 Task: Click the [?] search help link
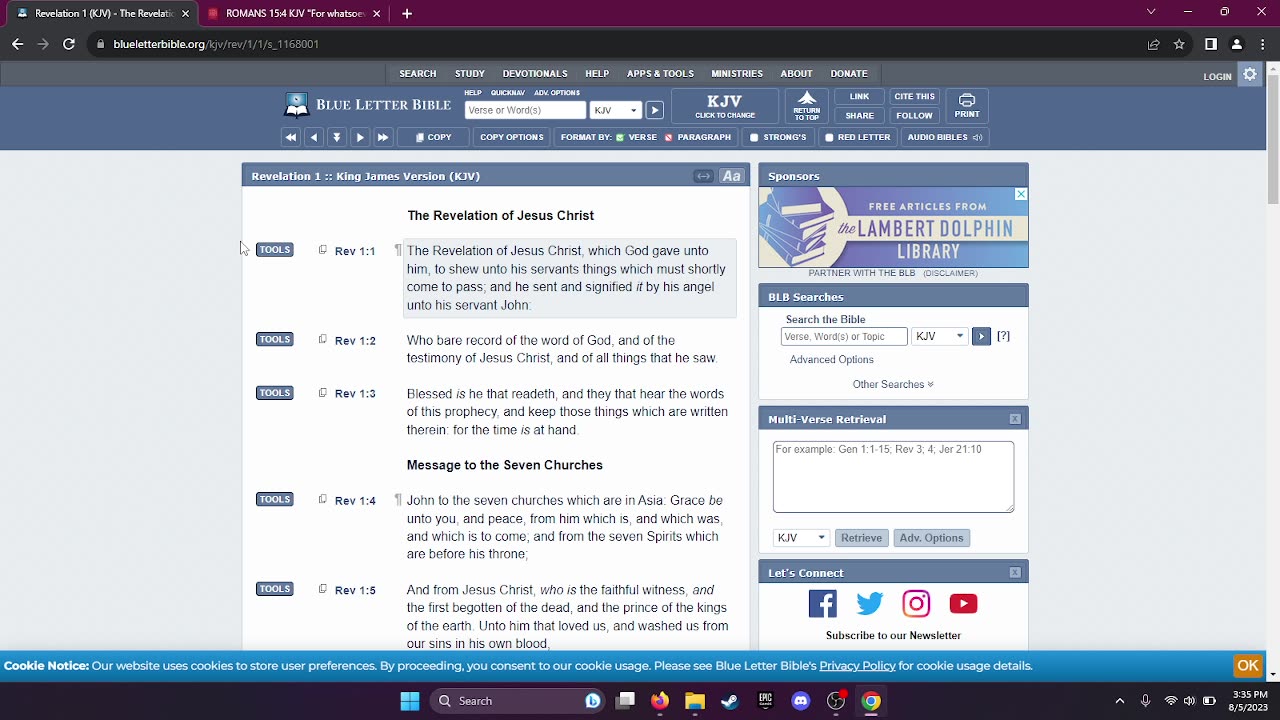1003,336
